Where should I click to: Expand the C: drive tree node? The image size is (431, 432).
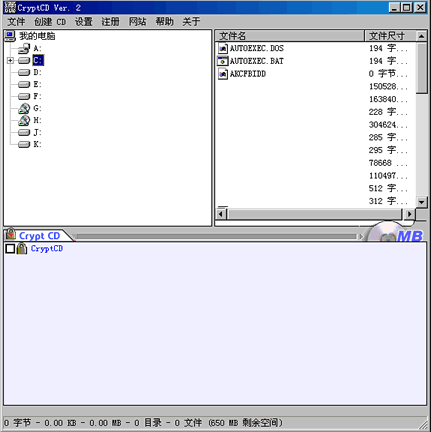[10, 61]
